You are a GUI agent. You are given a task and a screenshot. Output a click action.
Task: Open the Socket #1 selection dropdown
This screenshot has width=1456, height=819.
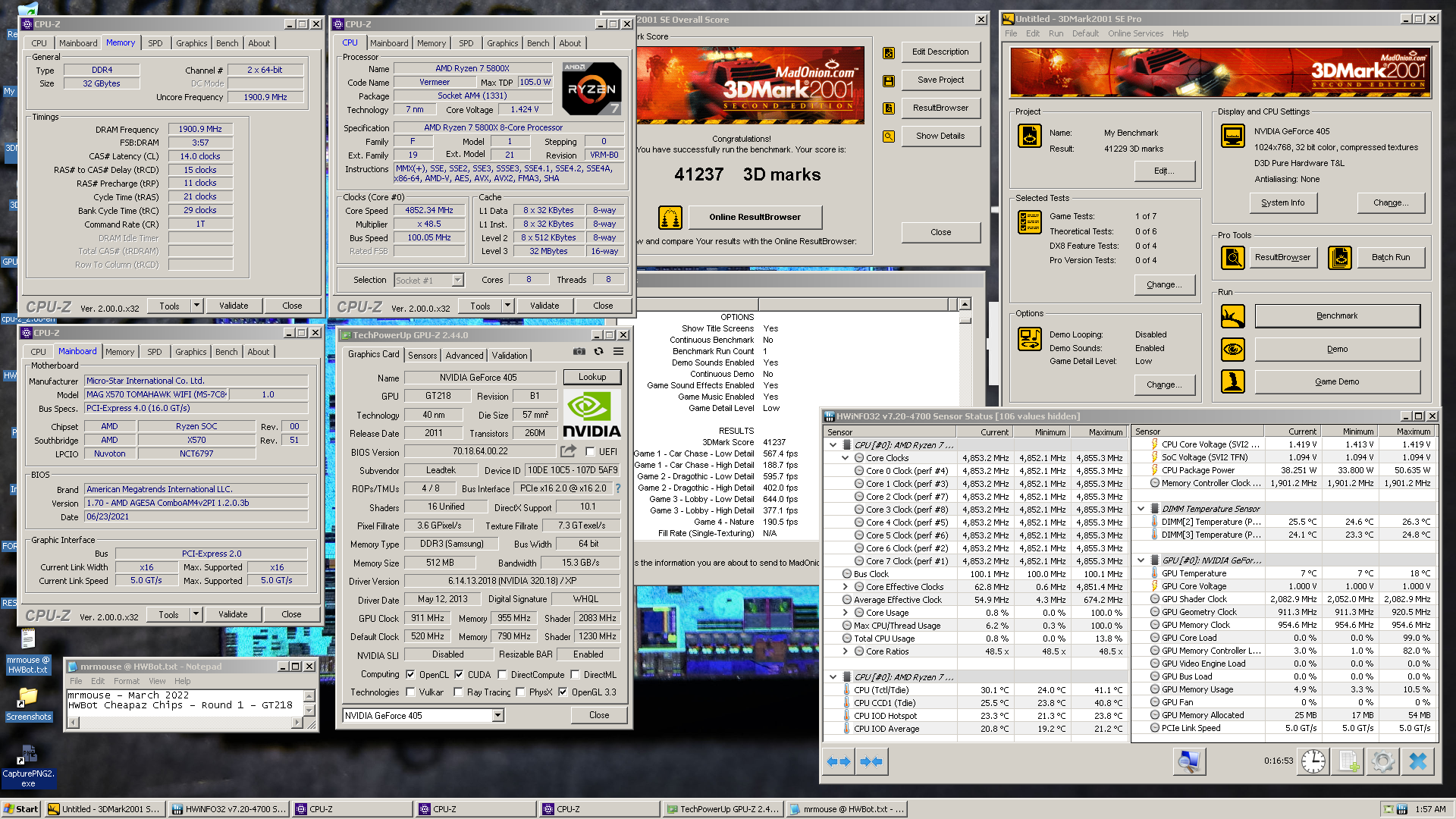(457, 281)
